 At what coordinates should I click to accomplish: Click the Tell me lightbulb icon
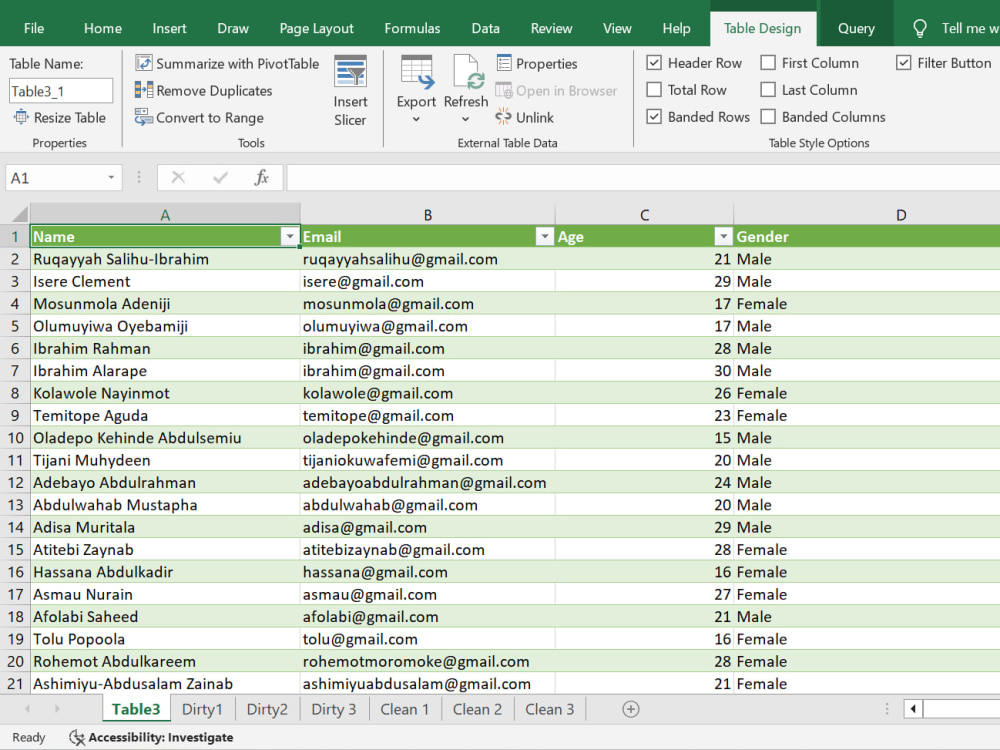tap(919, 28)
